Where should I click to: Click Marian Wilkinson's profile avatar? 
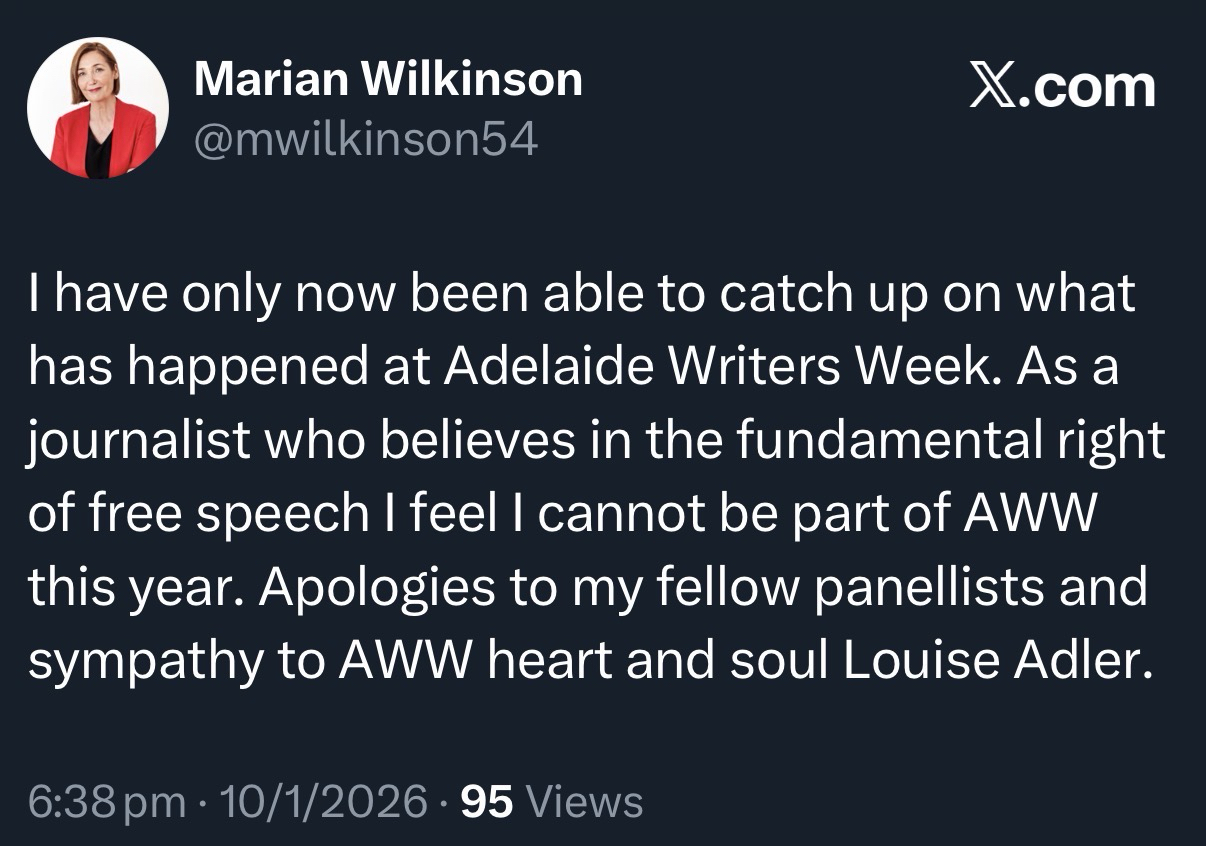click(97, 108)
